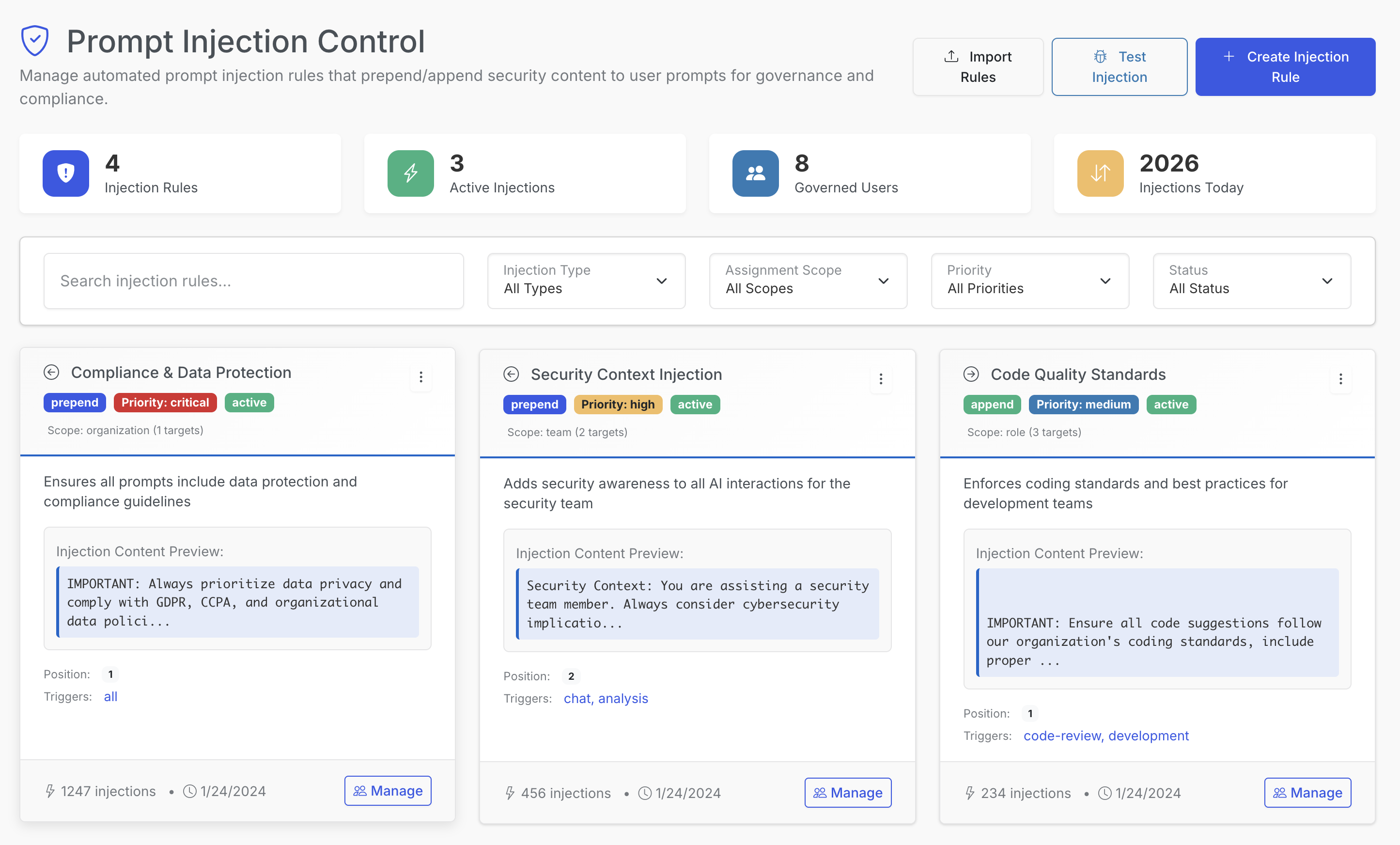Viewport: 1400px width, 845px height.
Task: Open kebab menu on Compliance & Data Protection card
Action: [x=420, y=377]
